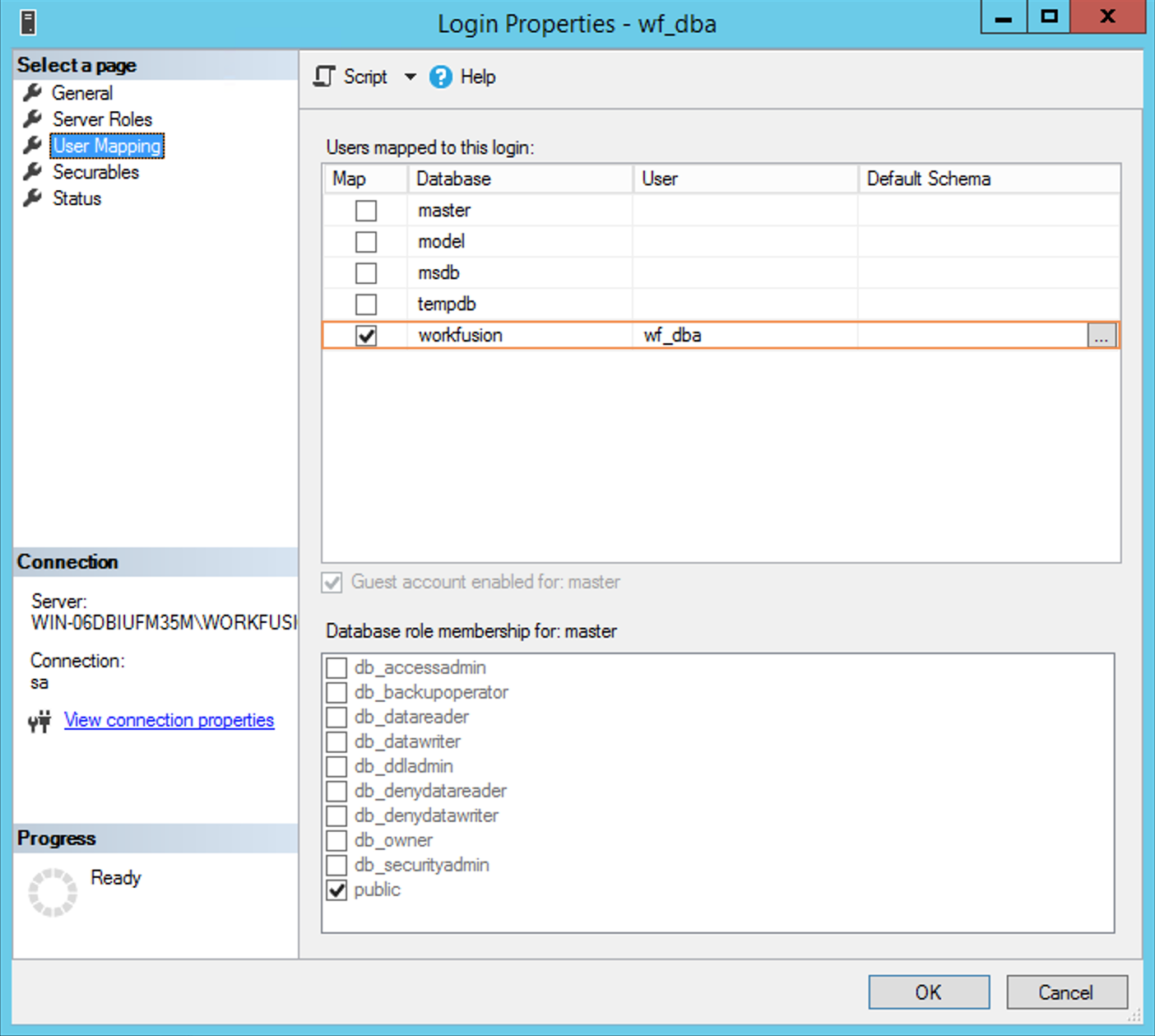This screenshot has height=1036, width=1155.
Task: Click the Map column header
Action: pyautogui.click(x=365, y=179)
